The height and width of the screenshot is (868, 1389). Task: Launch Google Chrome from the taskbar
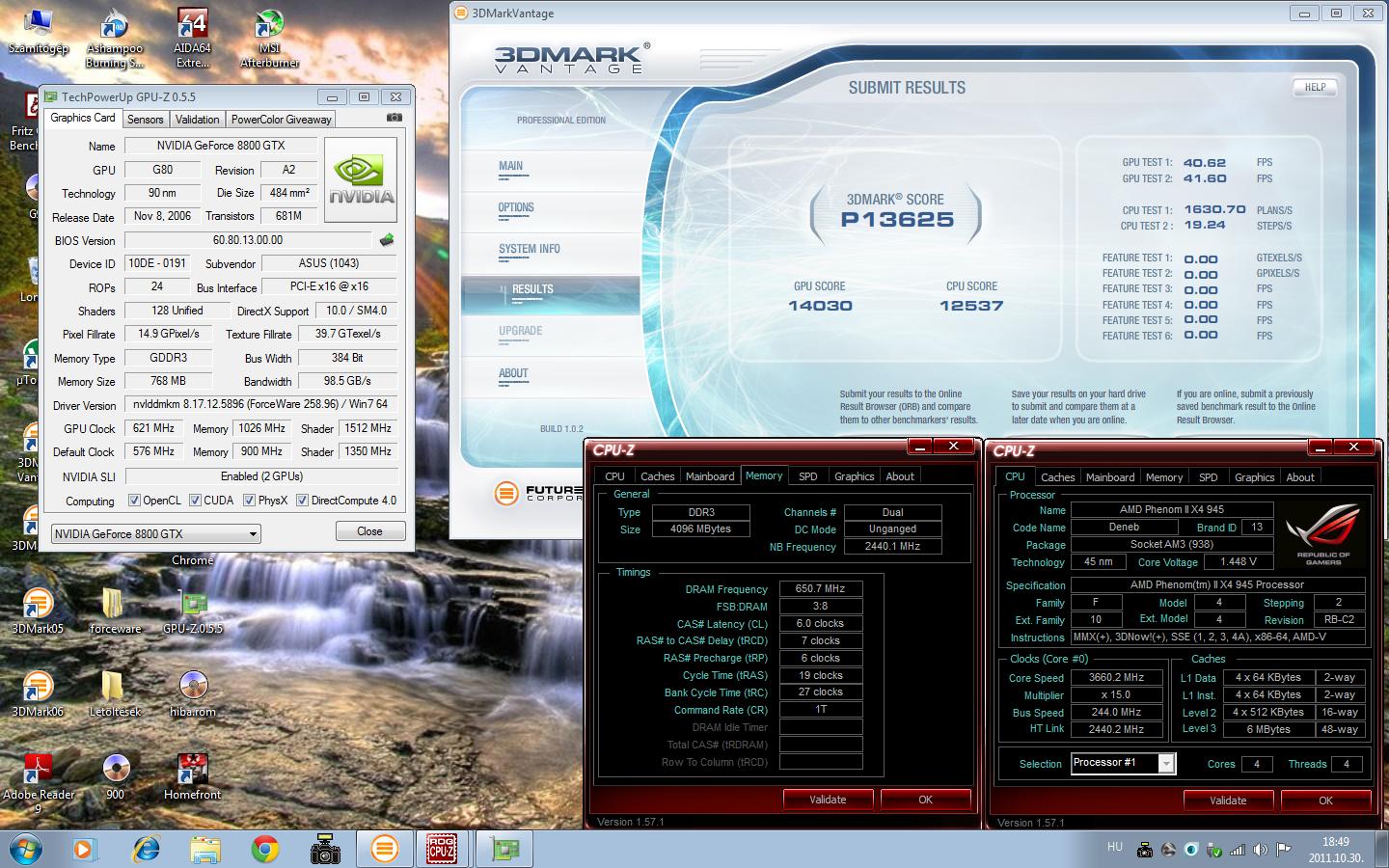(x=264, y=849)
